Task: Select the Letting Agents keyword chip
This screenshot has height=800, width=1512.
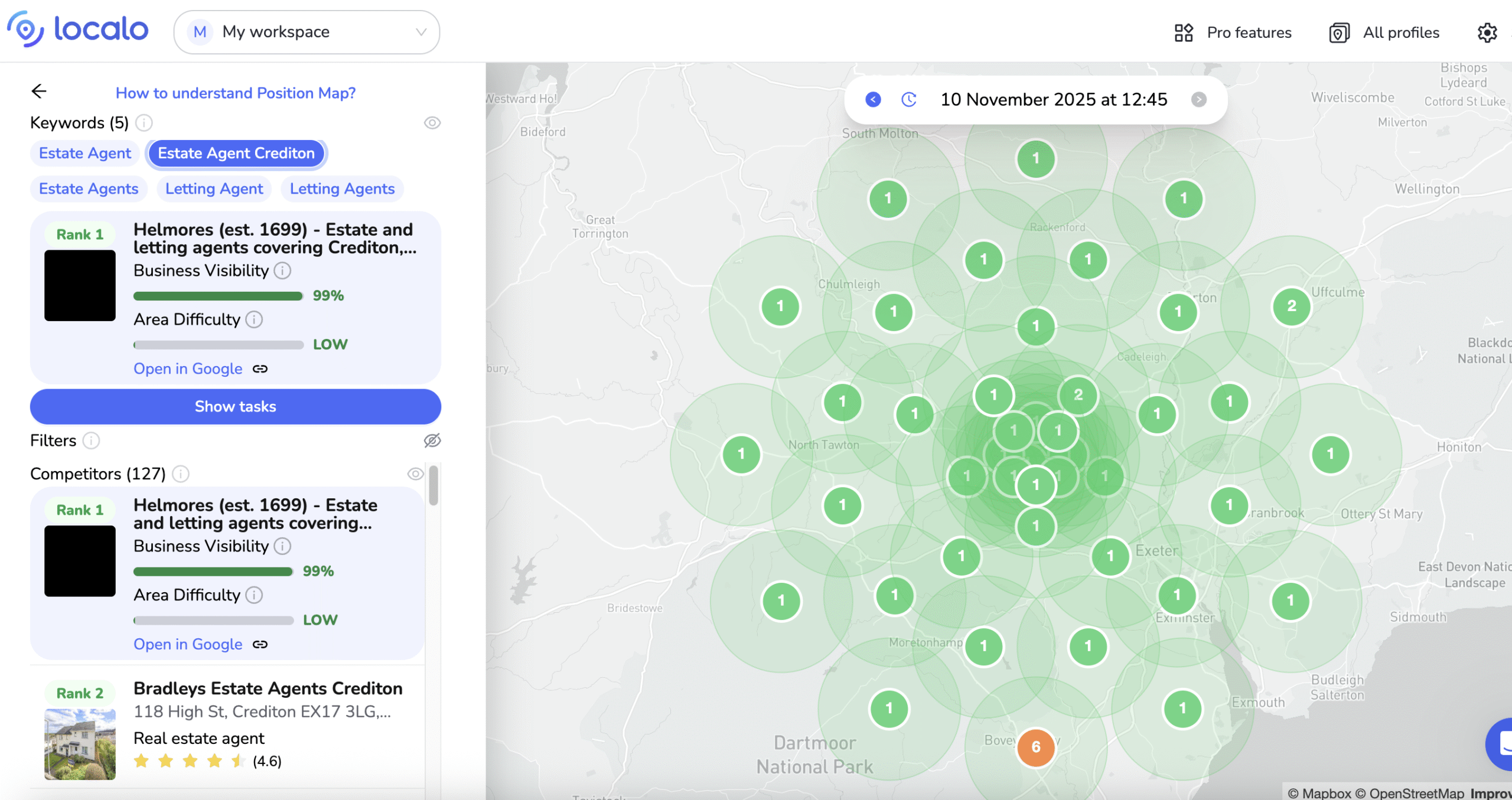Action: coord(342,188)
